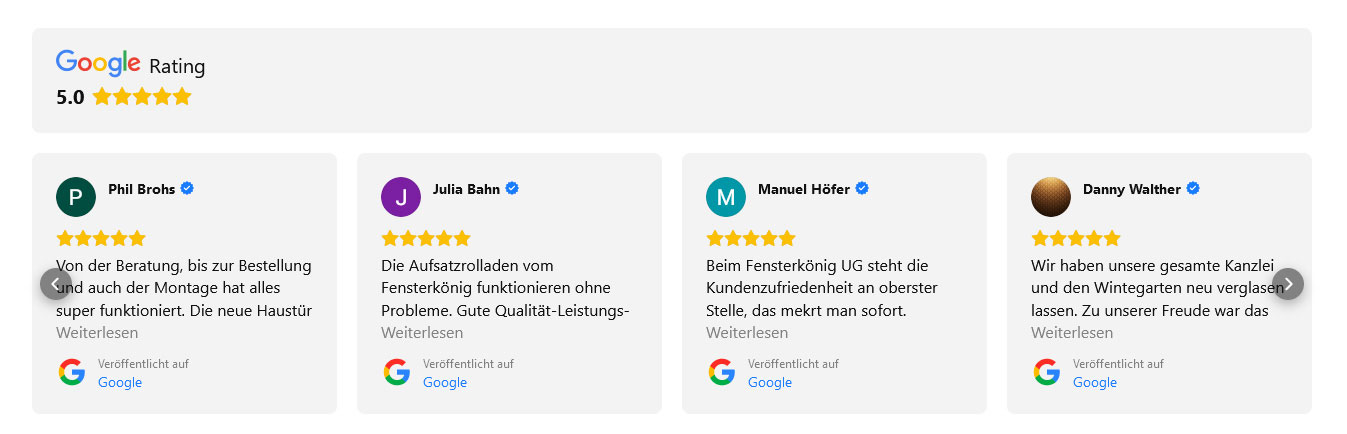
Task: Click the Google G icon in Manuel Höfer's card
Action: point(722,372)
